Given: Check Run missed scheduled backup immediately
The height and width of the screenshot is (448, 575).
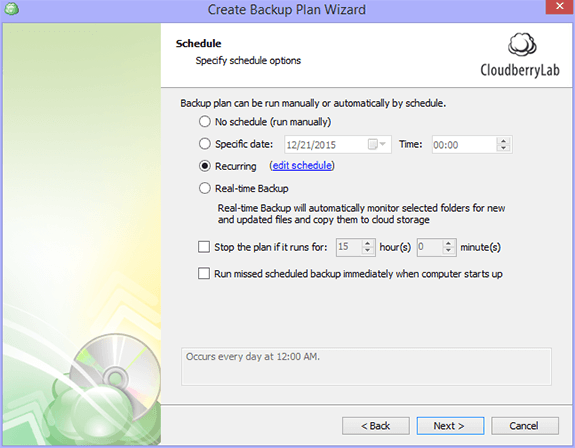Looking at the screenshot, I should (204, 273).
